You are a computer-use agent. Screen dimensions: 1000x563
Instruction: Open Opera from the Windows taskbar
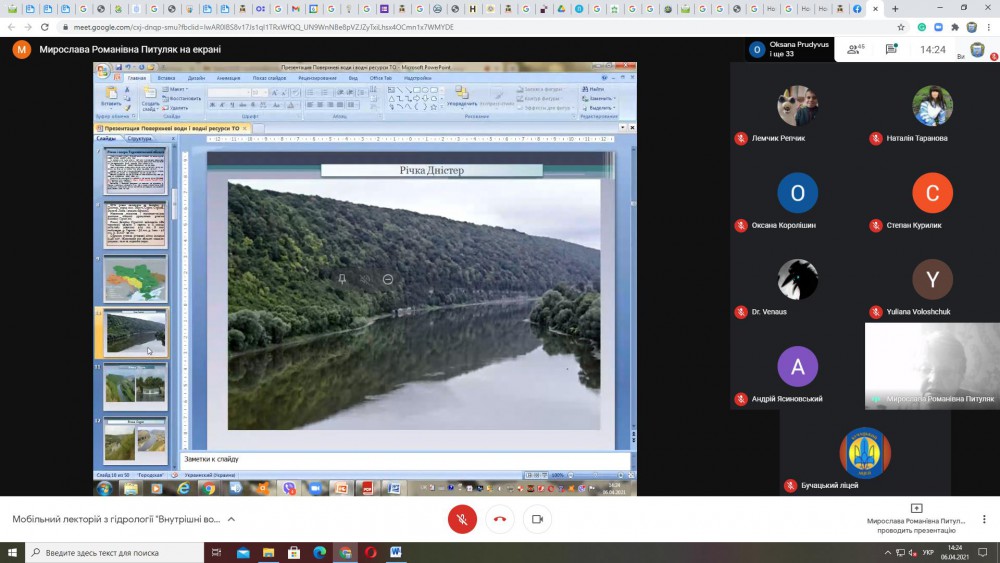pos(371,552)
